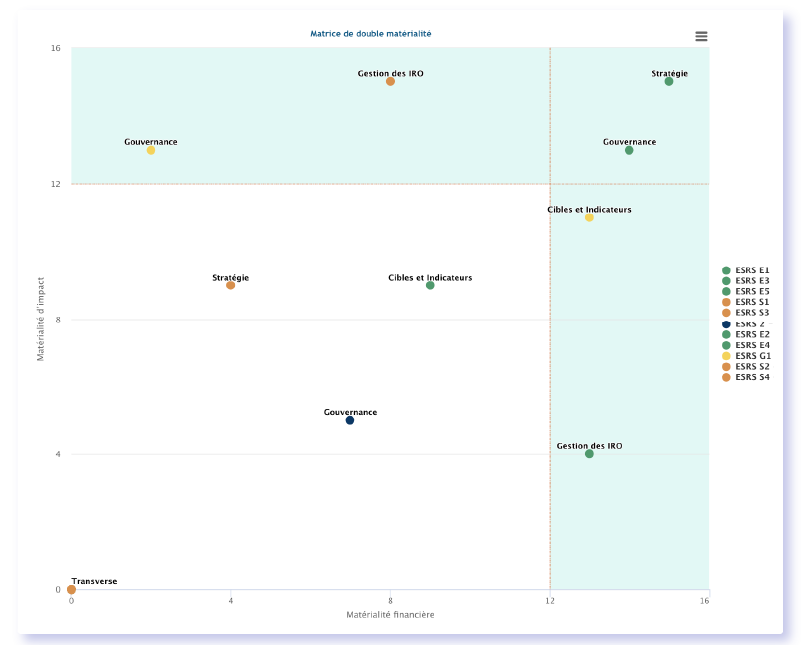Viewport: 801px width, 645px height.
Task: Click green Gouvernance data point
Action: click(x=629, y=150)
